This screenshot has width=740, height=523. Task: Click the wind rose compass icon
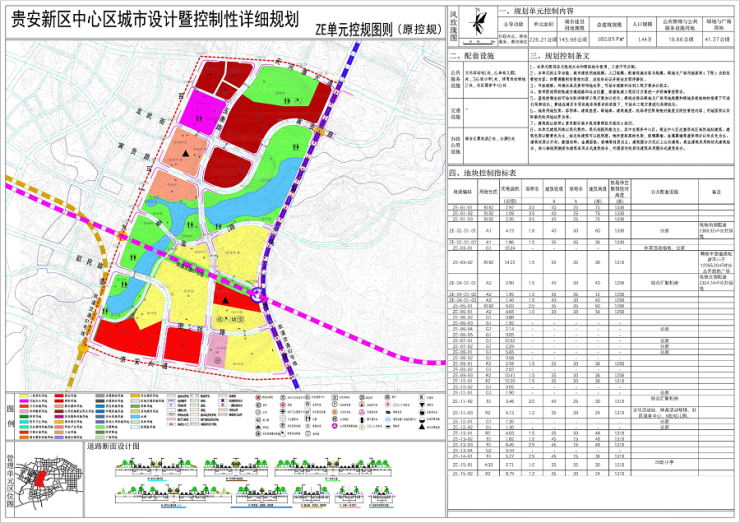click(479, 24)
